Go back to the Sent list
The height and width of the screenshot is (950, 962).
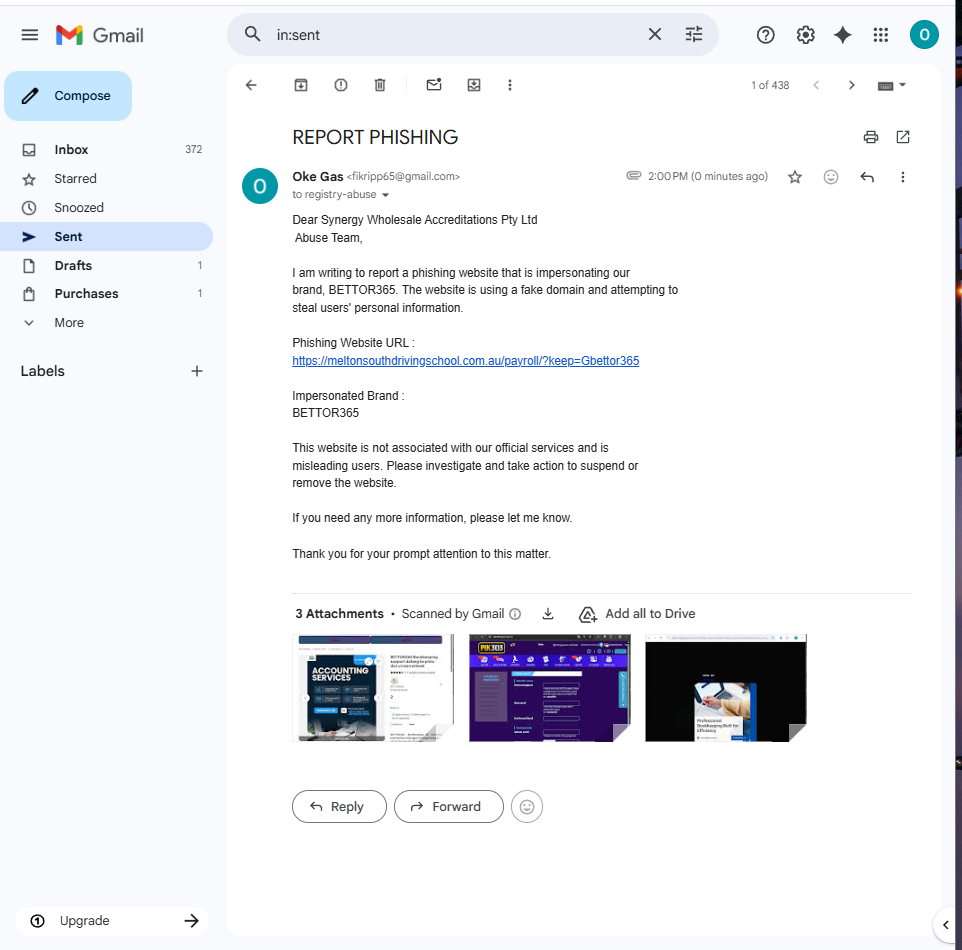coord(251,85)
